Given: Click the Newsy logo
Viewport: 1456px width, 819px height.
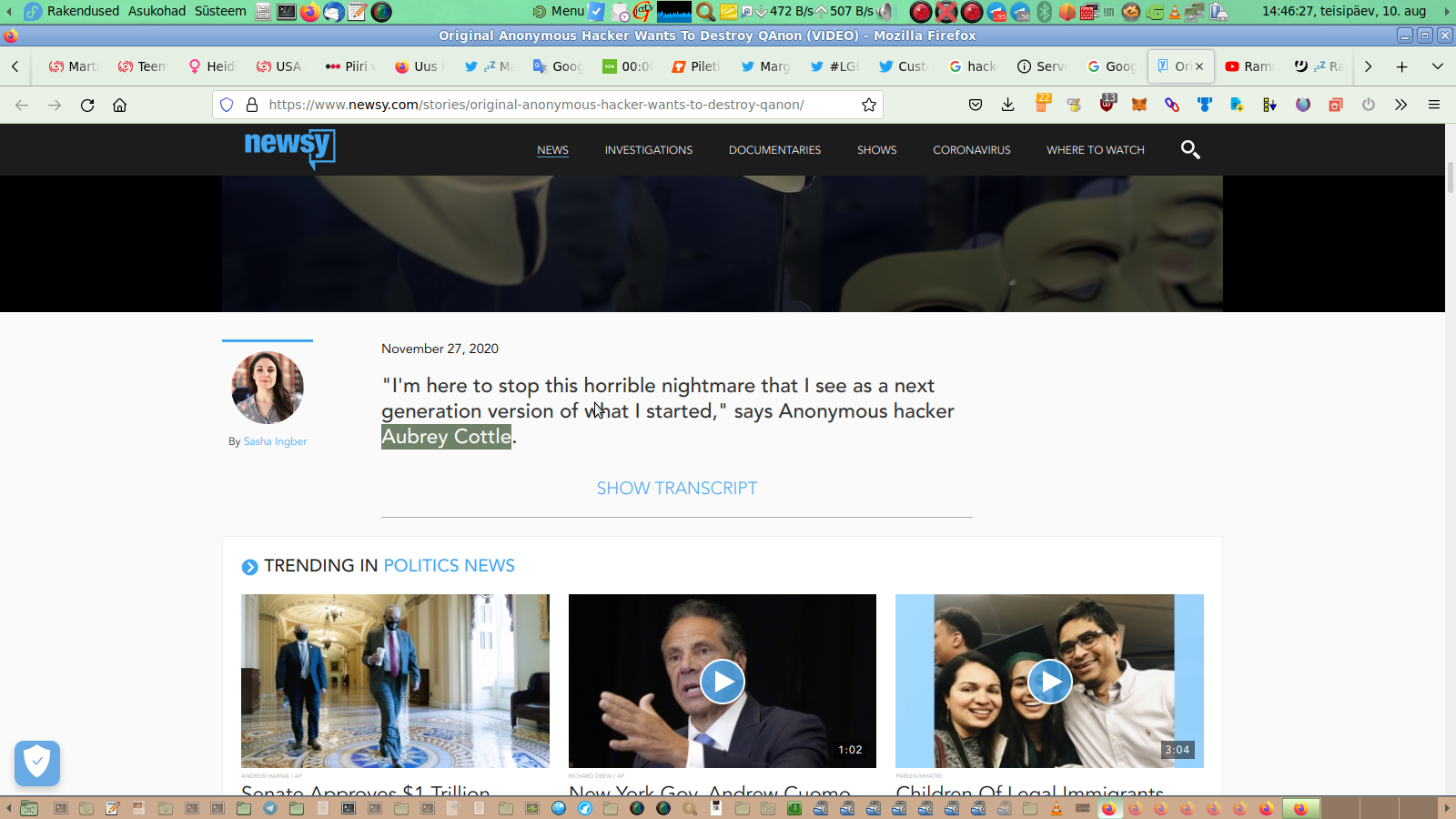Looking at the screenshot, I should coord(289,147).
